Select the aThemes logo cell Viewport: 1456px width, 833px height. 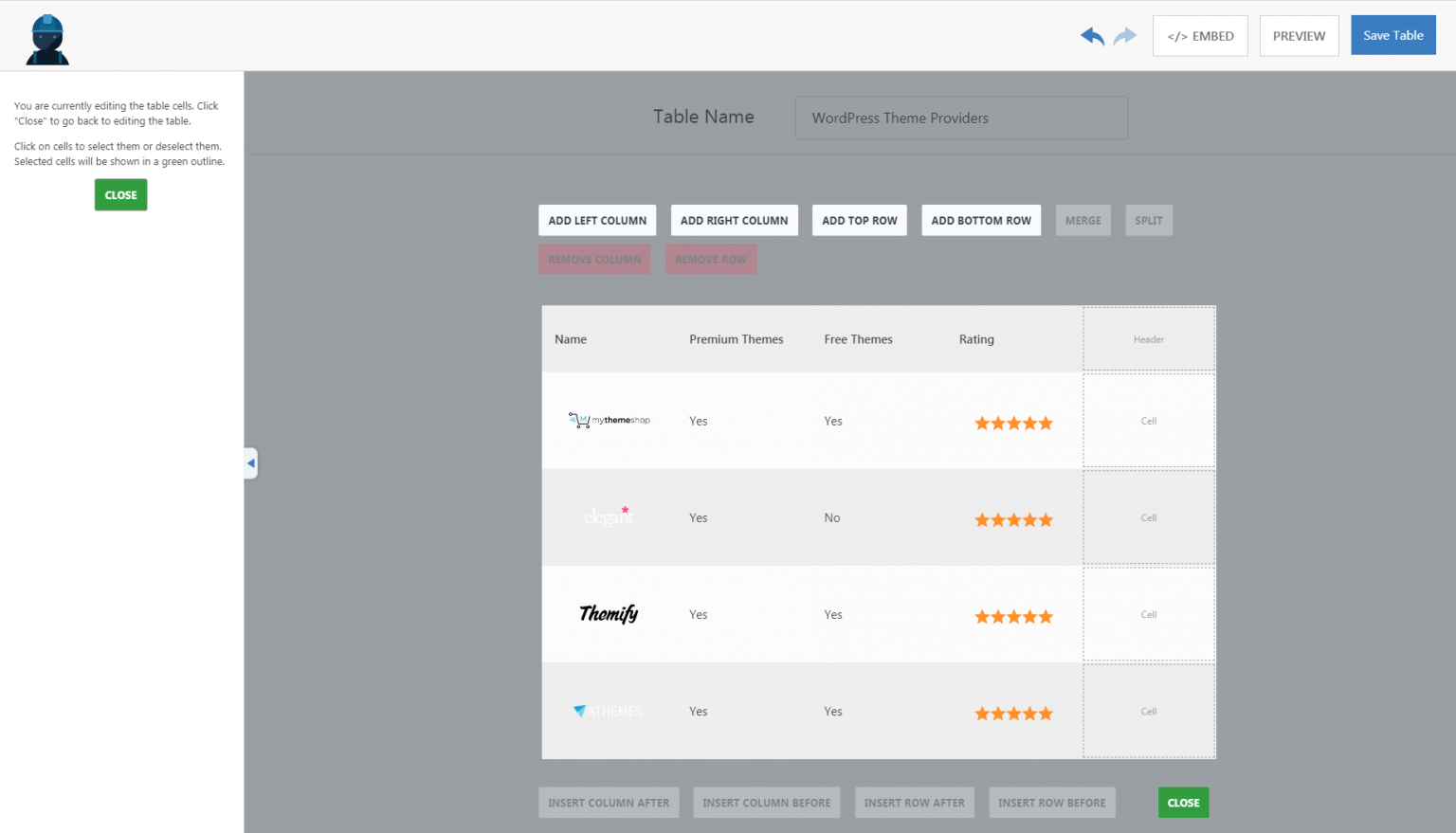(610, 711)
